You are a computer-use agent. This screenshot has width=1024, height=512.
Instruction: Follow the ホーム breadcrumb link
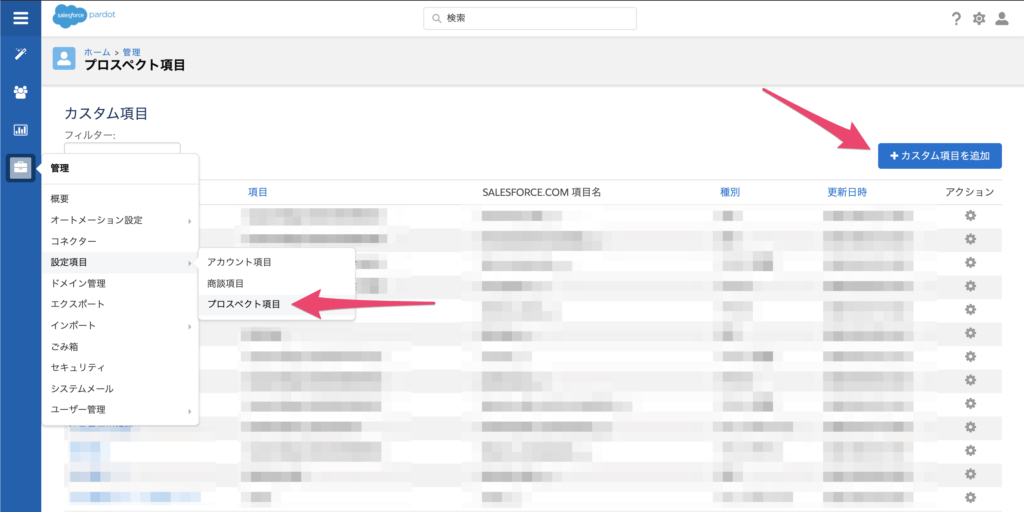click(x=97, y=52)
